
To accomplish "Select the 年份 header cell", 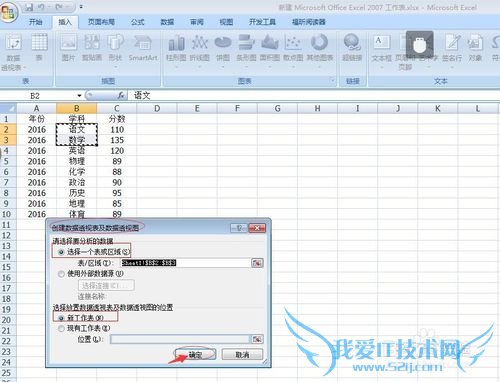I will [37, 119].
